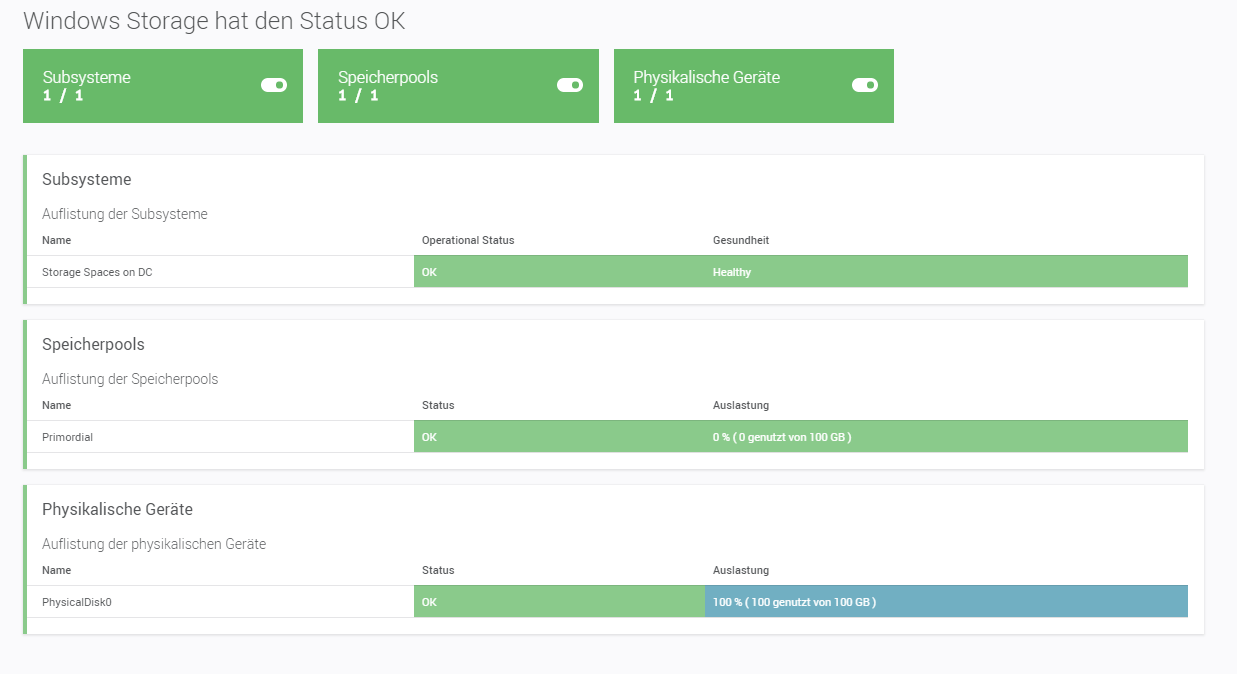Toggle the Physikalische Geräte switch
Image resolution: width=1237 pixels, height=674 pixels.
pyautogui.click(x=864, y=85)
